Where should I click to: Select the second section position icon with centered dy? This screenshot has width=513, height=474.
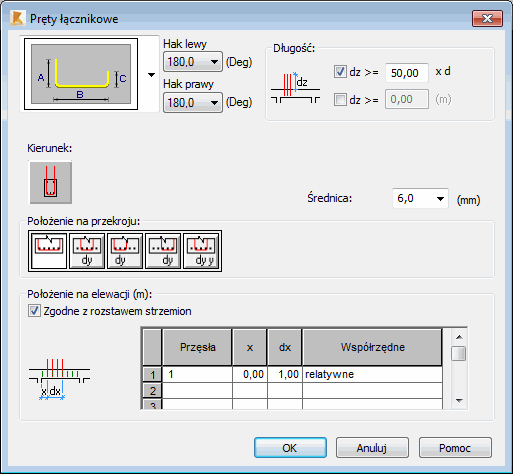coord(87,251)
